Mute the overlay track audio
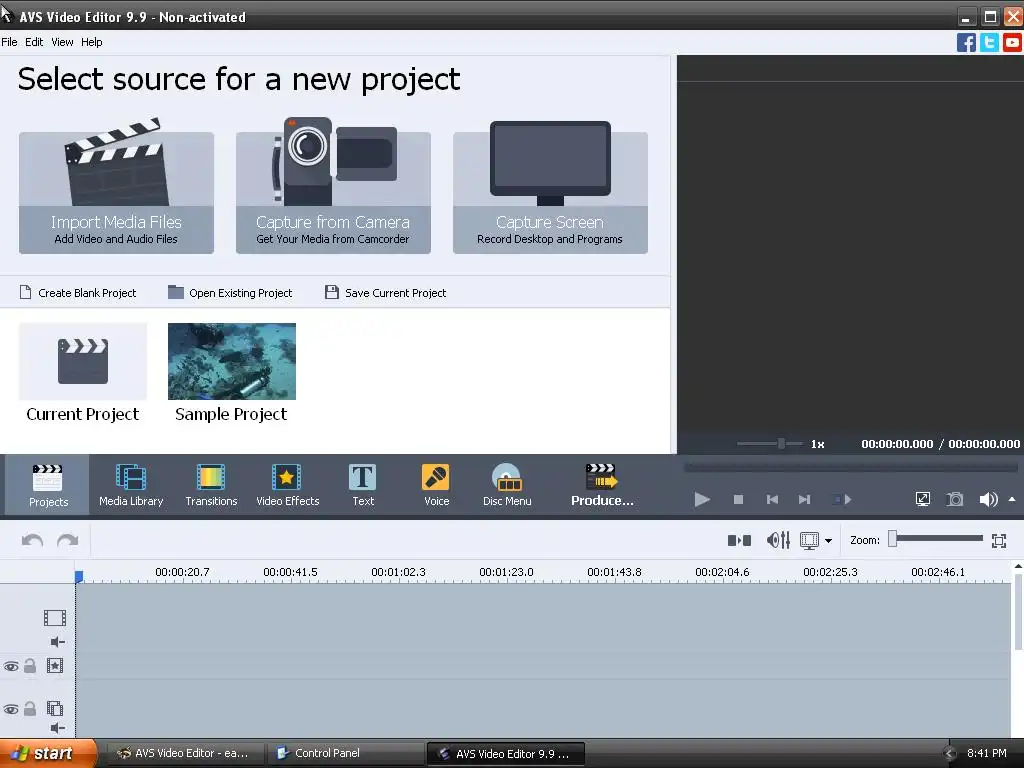Image resolution: width=1024 pixels, height=768 pixels. (57, 728)
